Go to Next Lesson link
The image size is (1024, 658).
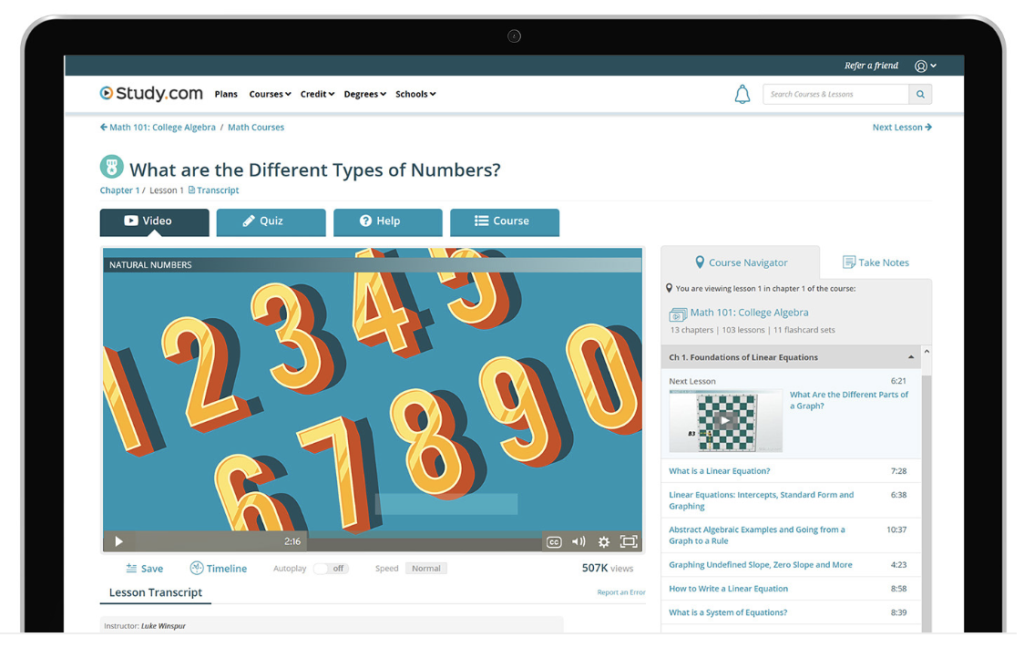pyautogui.click(x=901, y=127)
